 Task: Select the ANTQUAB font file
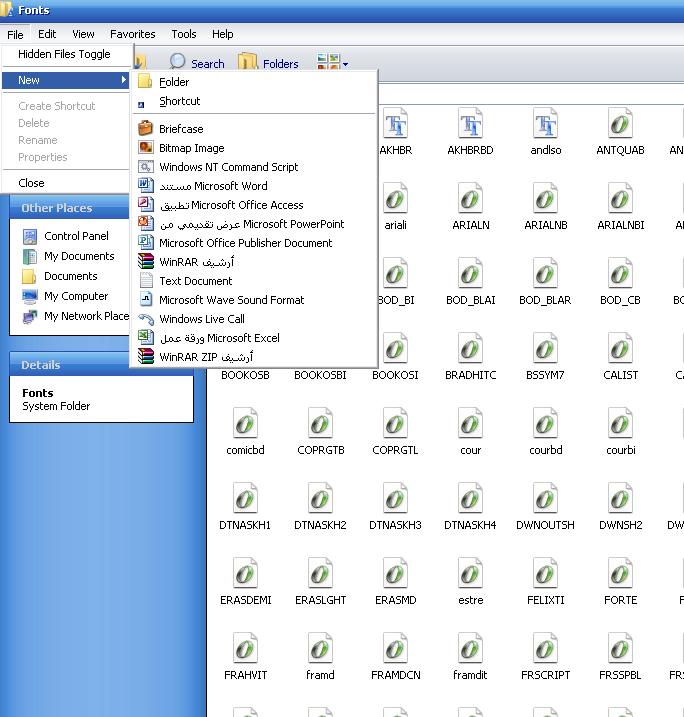pos(620,132)
